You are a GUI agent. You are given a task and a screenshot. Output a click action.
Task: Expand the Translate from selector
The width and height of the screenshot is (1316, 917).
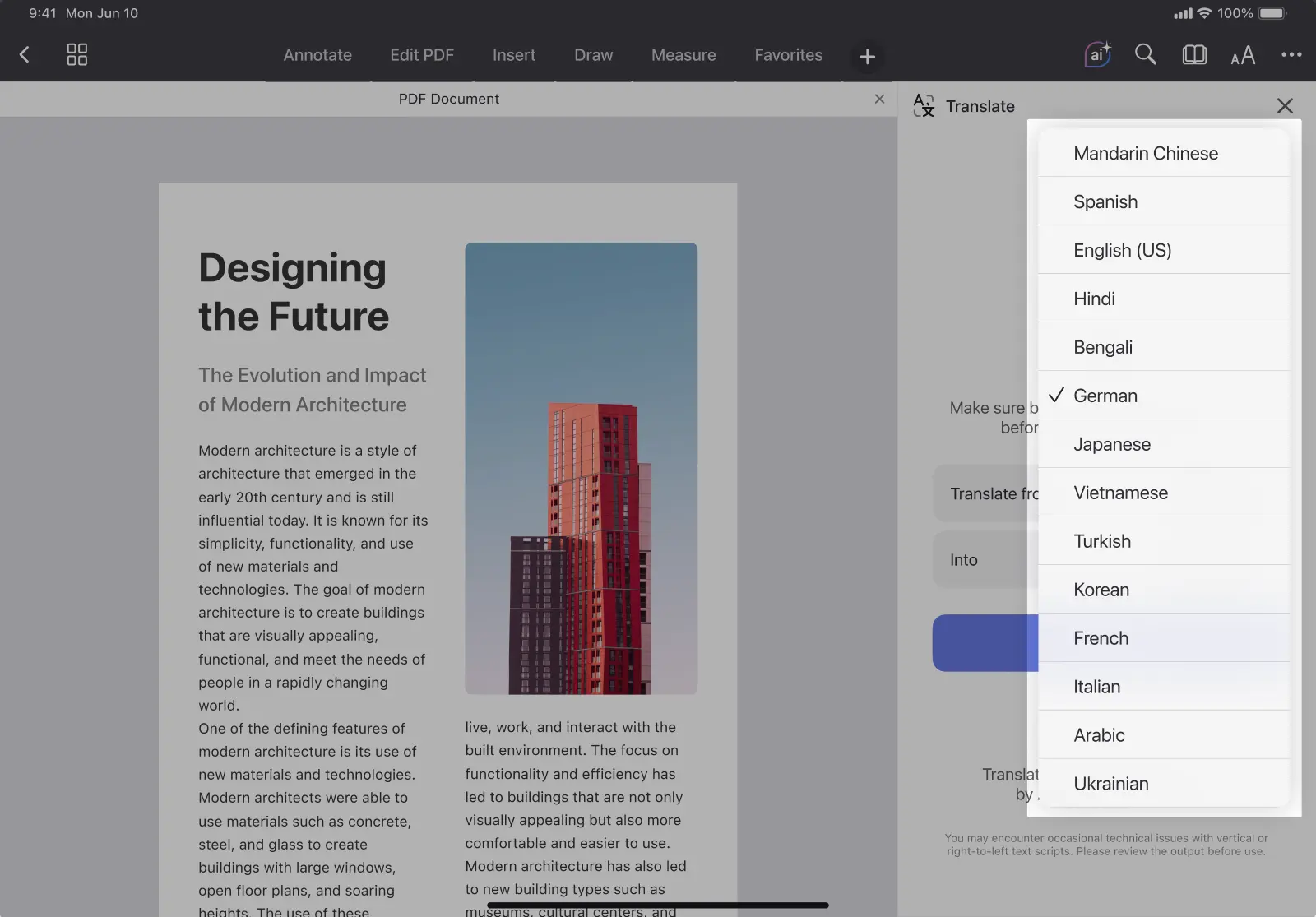point(985,493)
